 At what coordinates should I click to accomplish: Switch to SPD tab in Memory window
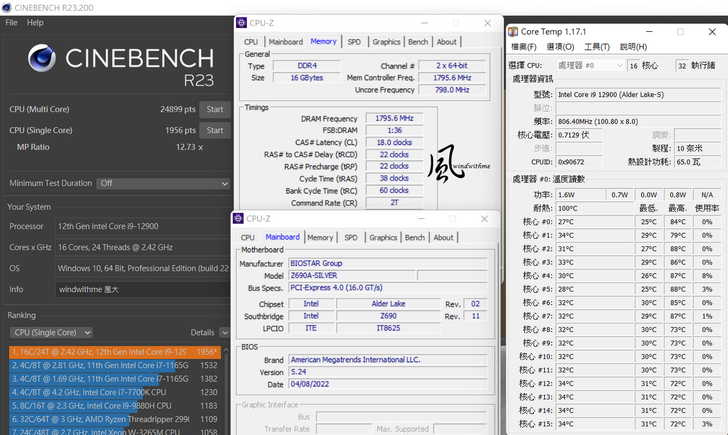point(354,42)
